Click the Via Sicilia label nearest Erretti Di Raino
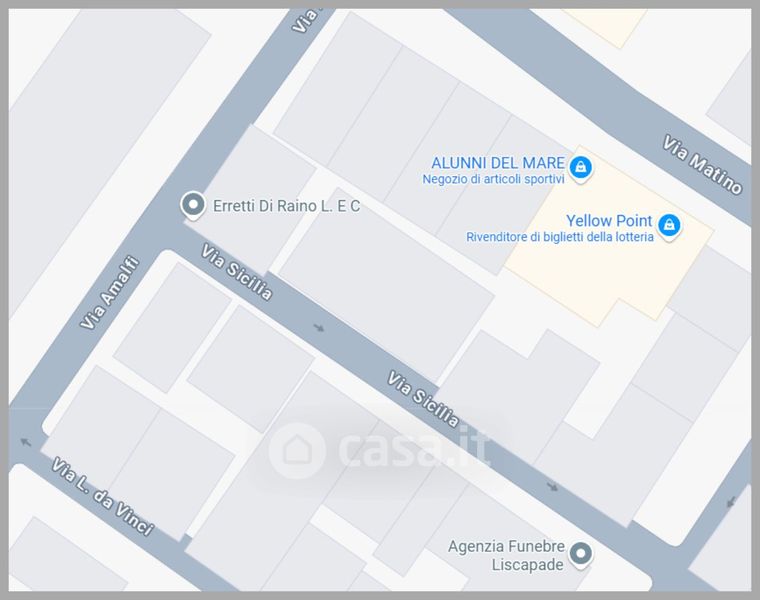The image size is (760, 600). [x=237, y=272]
